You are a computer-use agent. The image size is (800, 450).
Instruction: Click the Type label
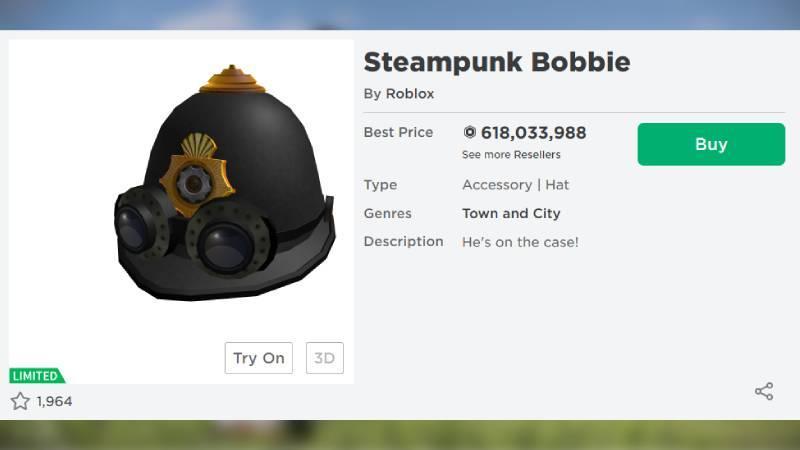380,185
